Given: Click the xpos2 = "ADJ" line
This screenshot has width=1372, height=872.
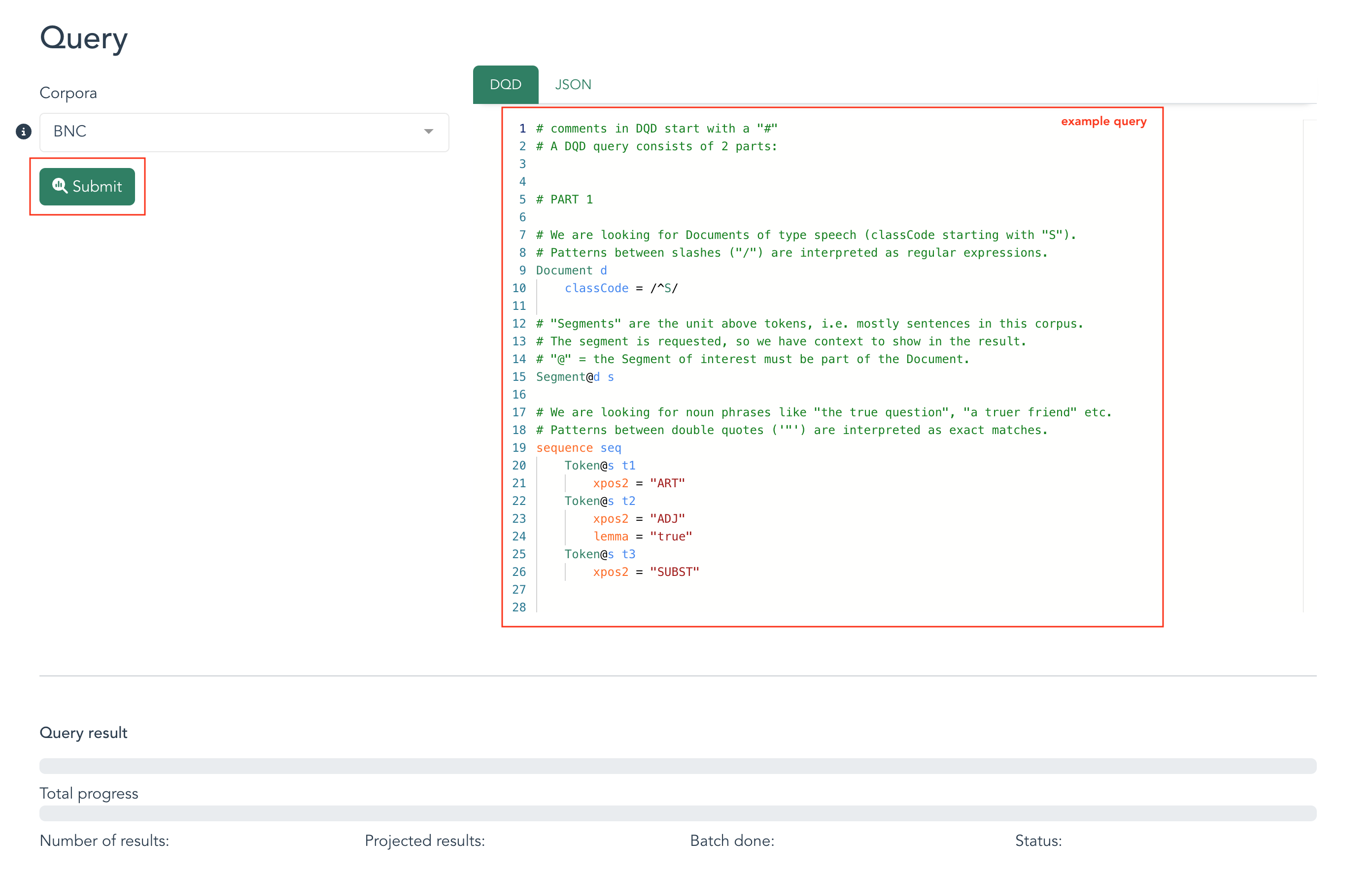Looking at the screenshot, I should coord(639,518).
